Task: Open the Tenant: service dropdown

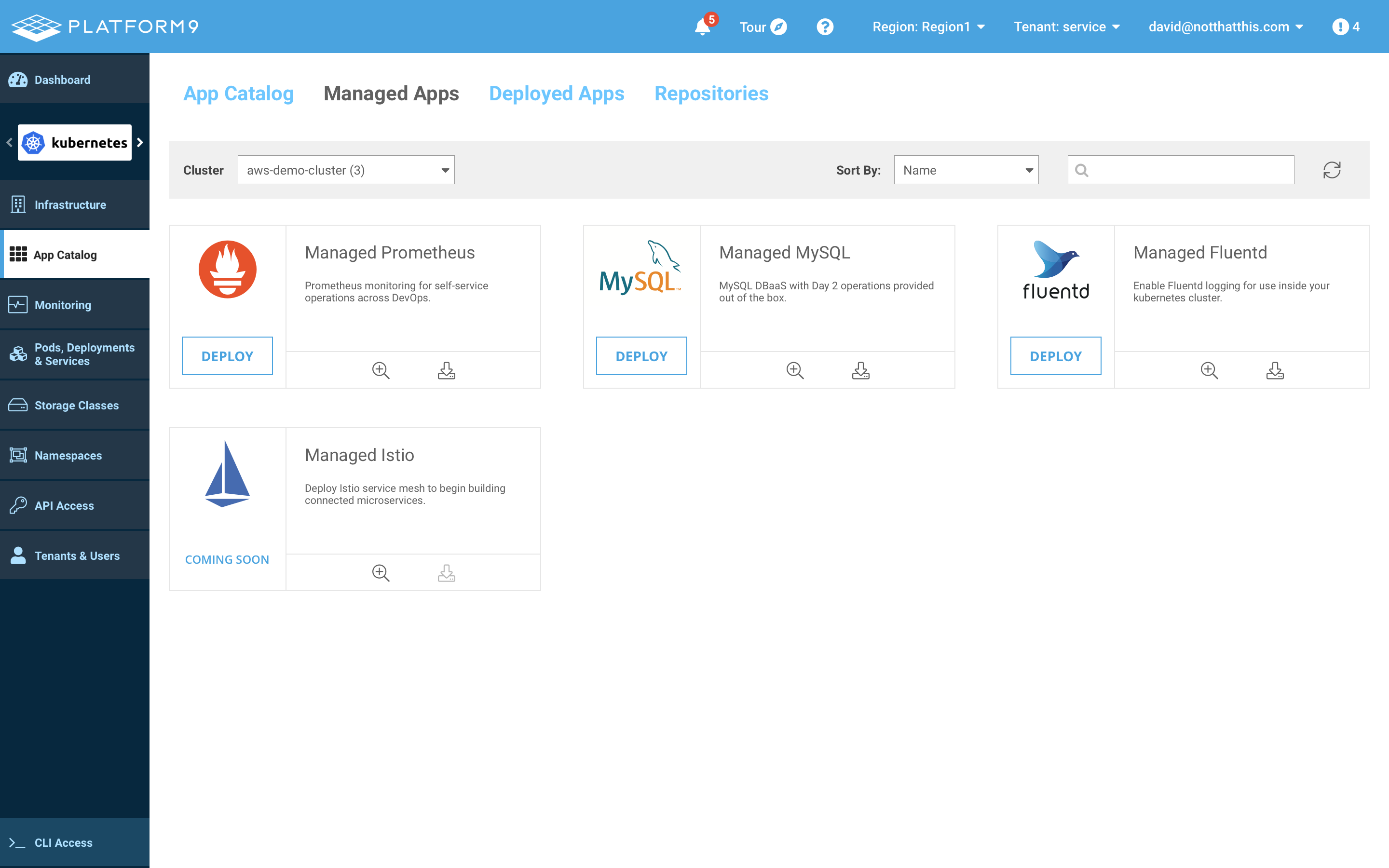Action: pos(1066,27)
